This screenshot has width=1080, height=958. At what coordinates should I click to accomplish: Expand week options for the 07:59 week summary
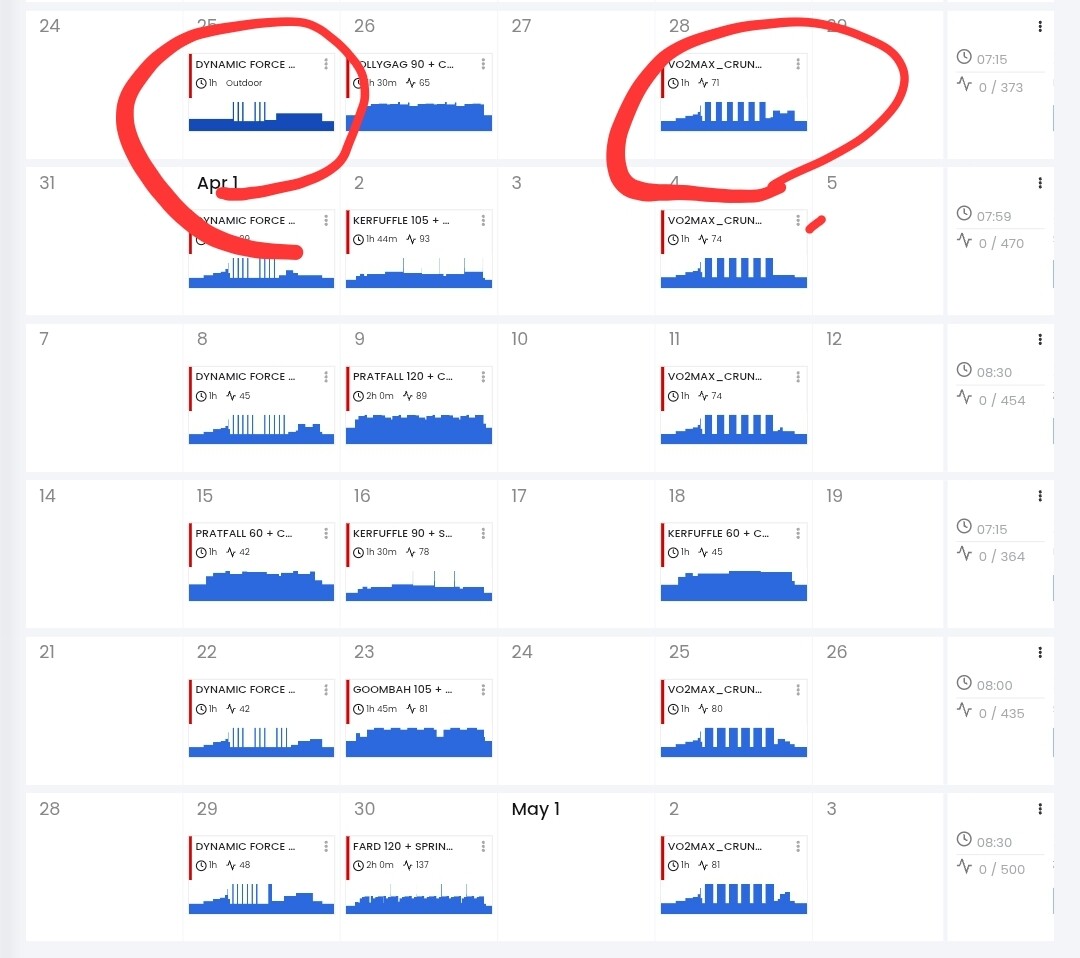(x=1040, y=183)
